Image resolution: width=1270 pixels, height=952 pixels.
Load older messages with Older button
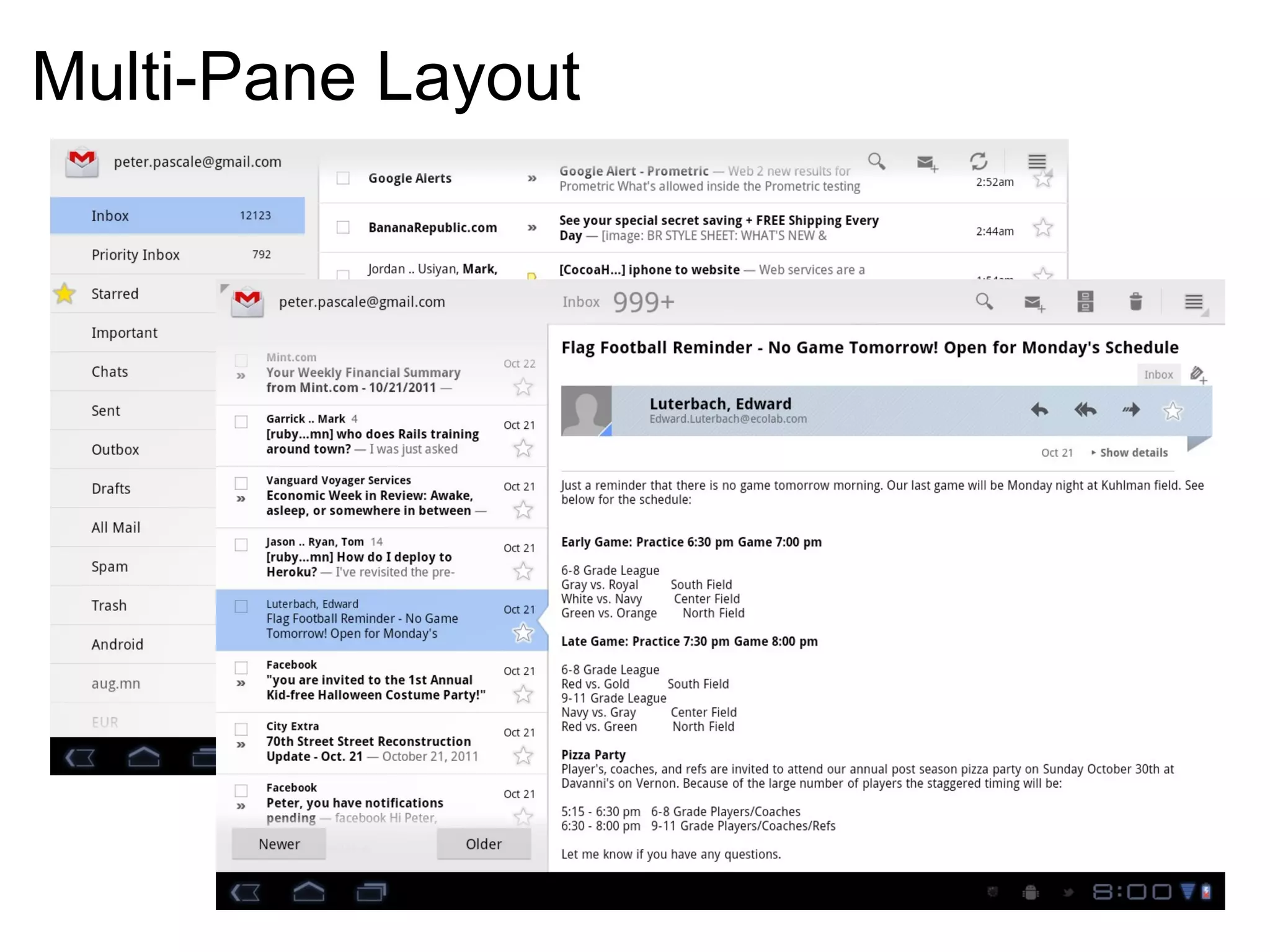tap(484, 844)
